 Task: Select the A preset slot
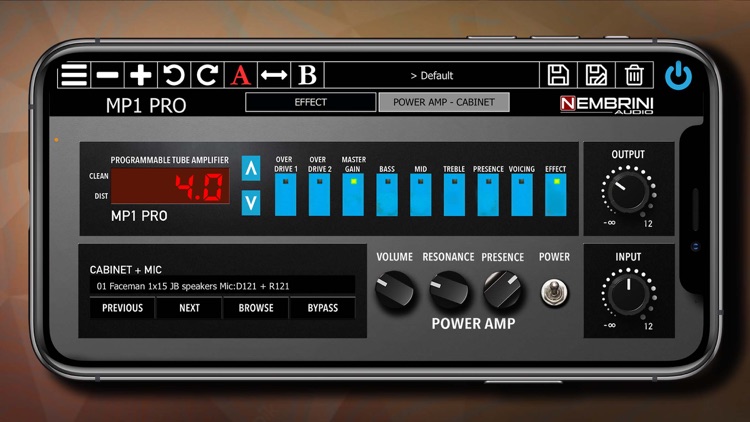click(241, 75)
